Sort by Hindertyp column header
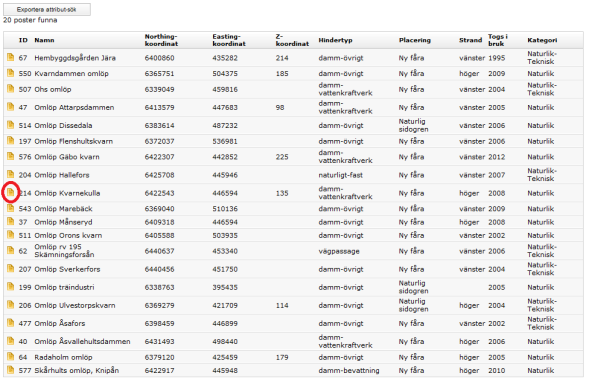The width and height of the screenshot is (589, 382). click(335, 40)
